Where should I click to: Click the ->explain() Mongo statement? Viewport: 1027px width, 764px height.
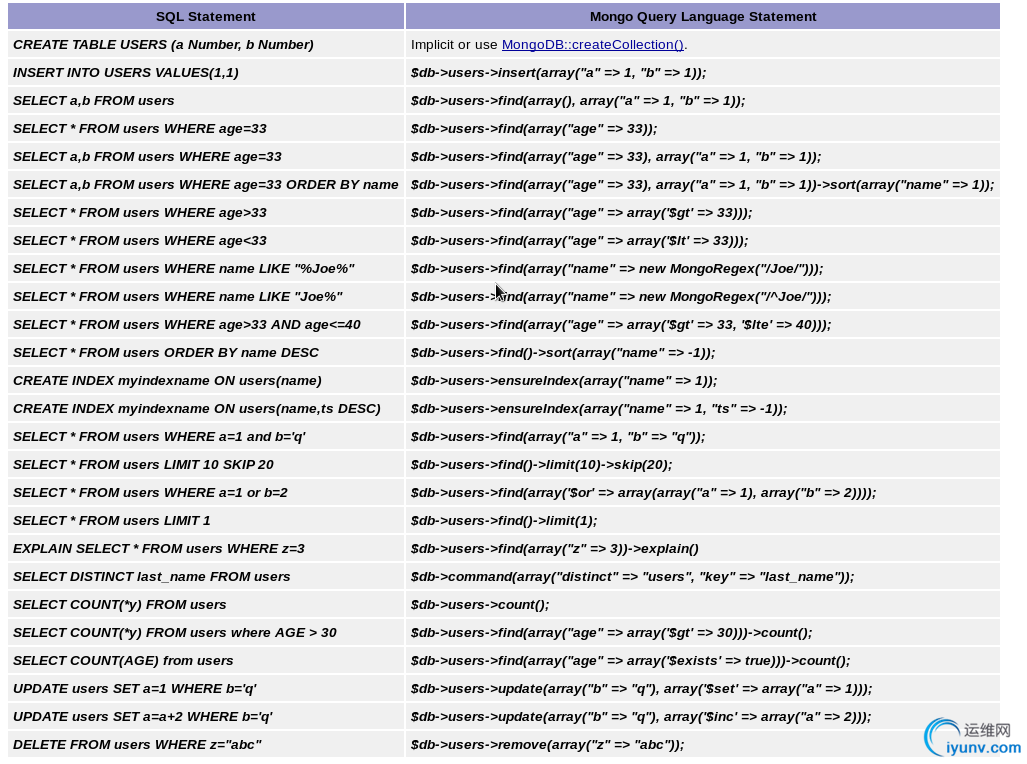point(703,549)
